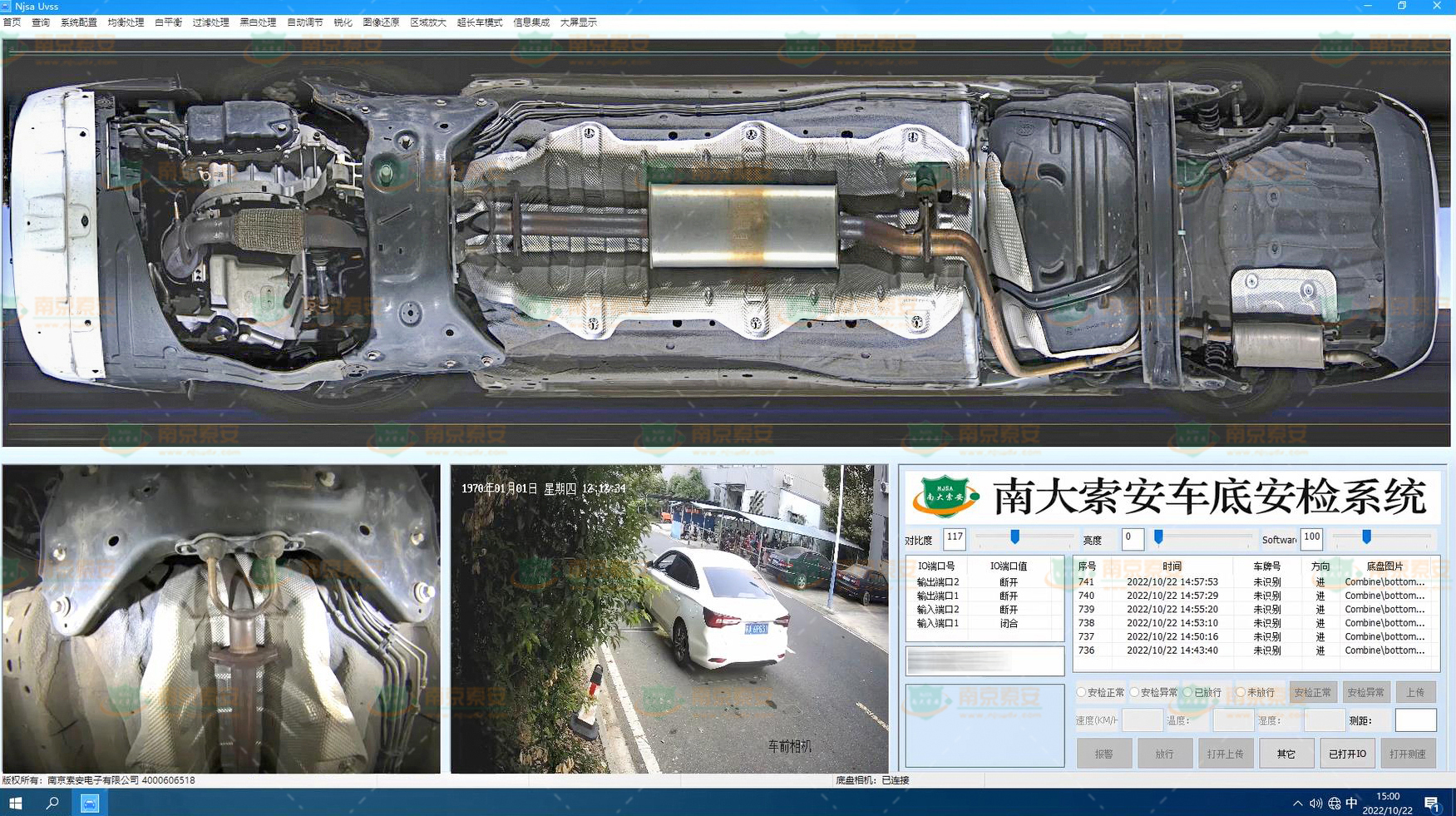Click the 已打开IO button

point(1346,754)
